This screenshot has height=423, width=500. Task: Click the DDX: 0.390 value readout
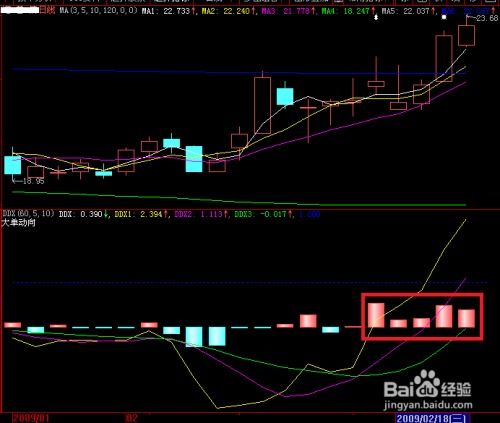(81, 214)
